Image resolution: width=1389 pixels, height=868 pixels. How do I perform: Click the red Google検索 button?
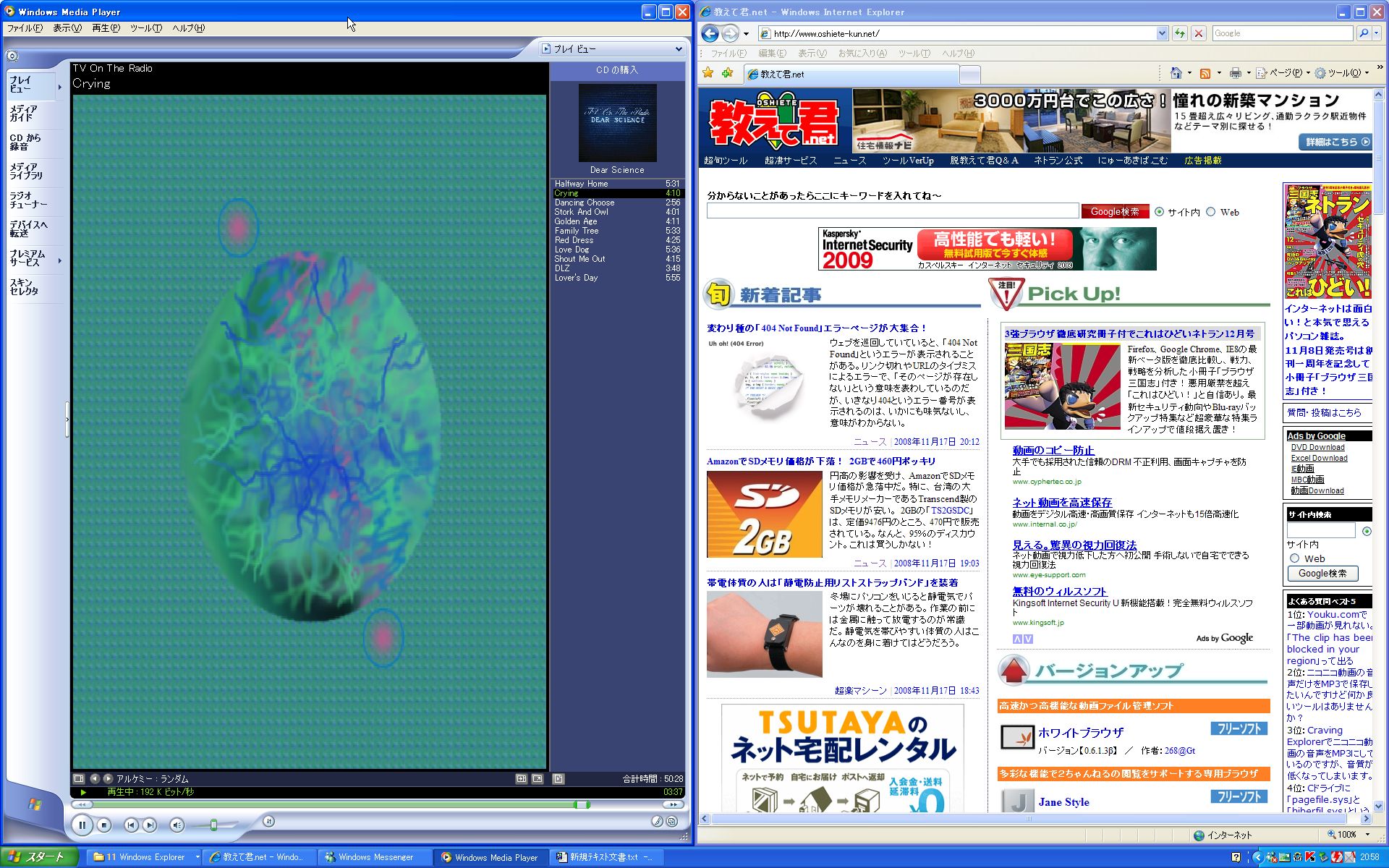tap(1115, 211)
